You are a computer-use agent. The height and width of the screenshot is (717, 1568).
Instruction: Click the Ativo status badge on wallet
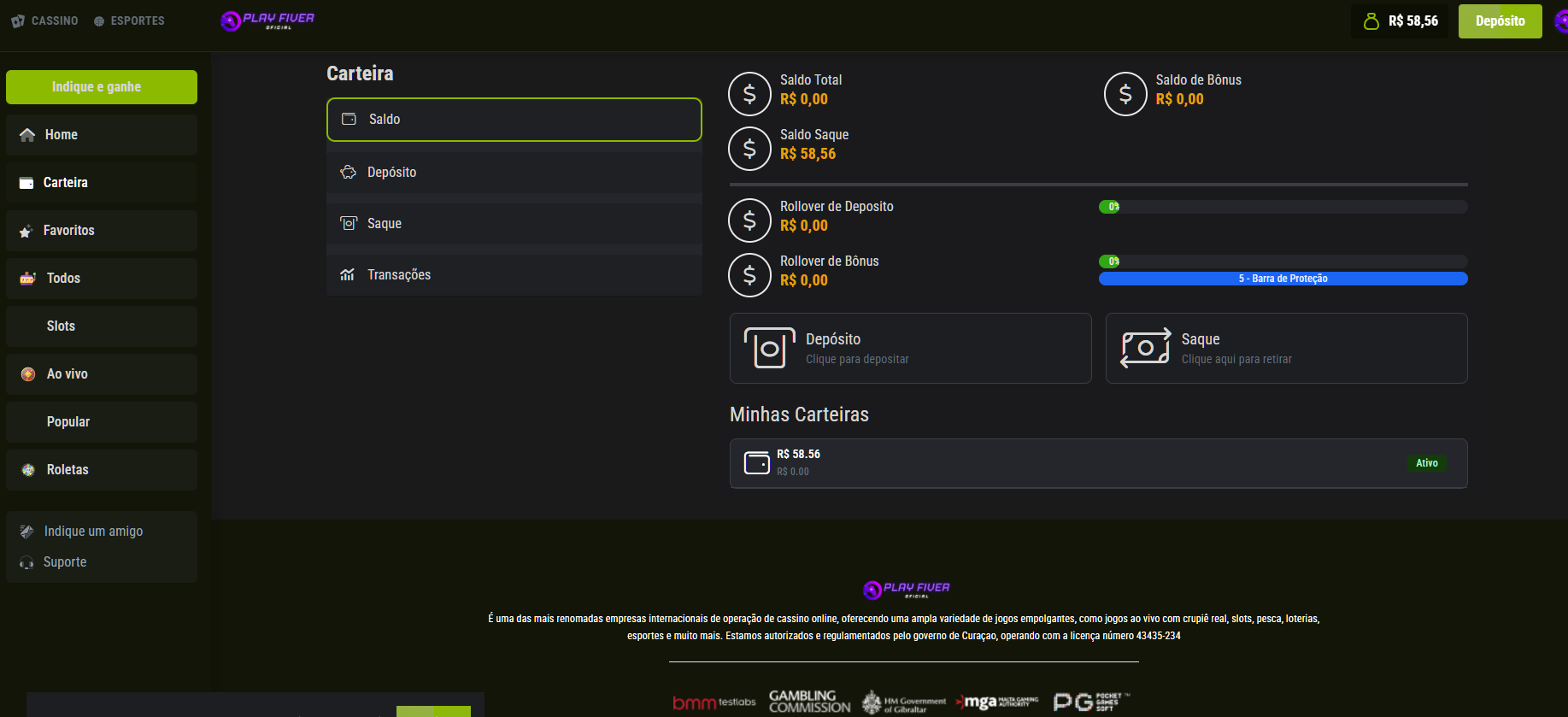(x=1426, y=463)
